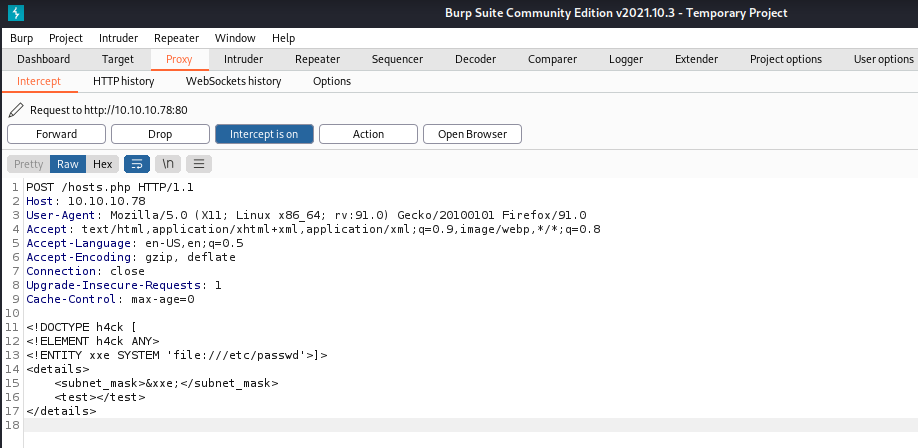This screenshot has width=918, height=448.
Task: Click the pencil edit icon beside request target
Action: (16, 110)
